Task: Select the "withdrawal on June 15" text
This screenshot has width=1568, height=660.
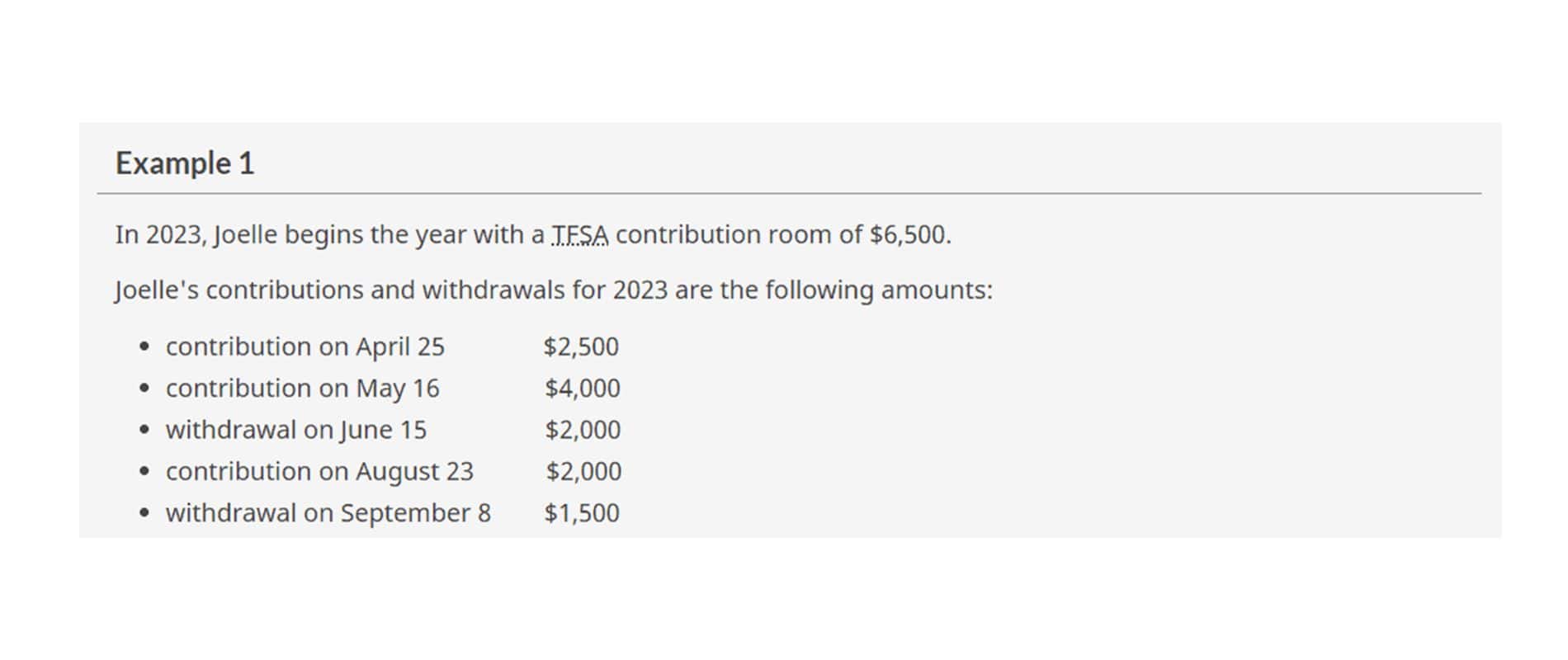Action: pyautogui.click(x=295, y=430)
